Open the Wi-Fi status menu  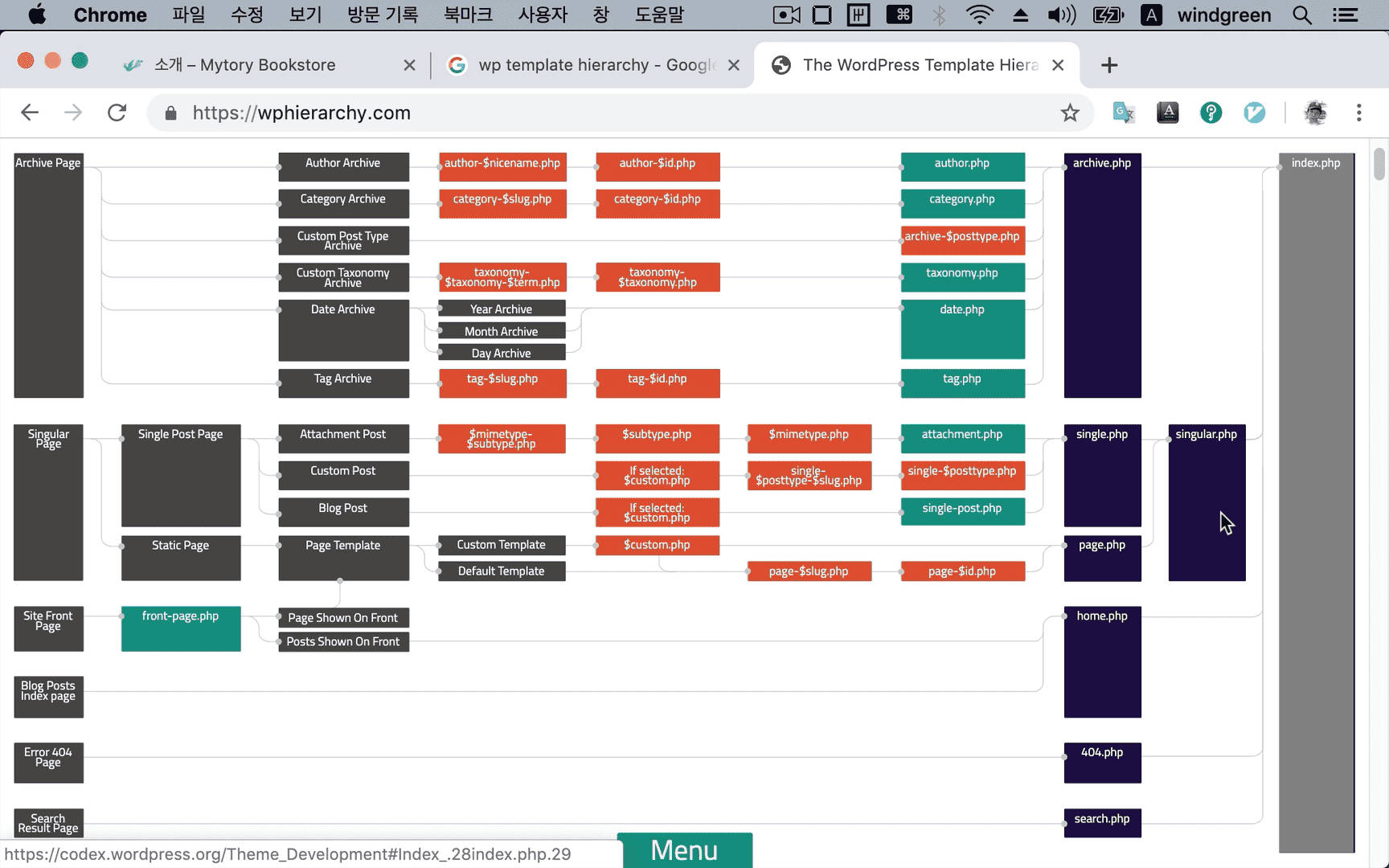(979, 14)
